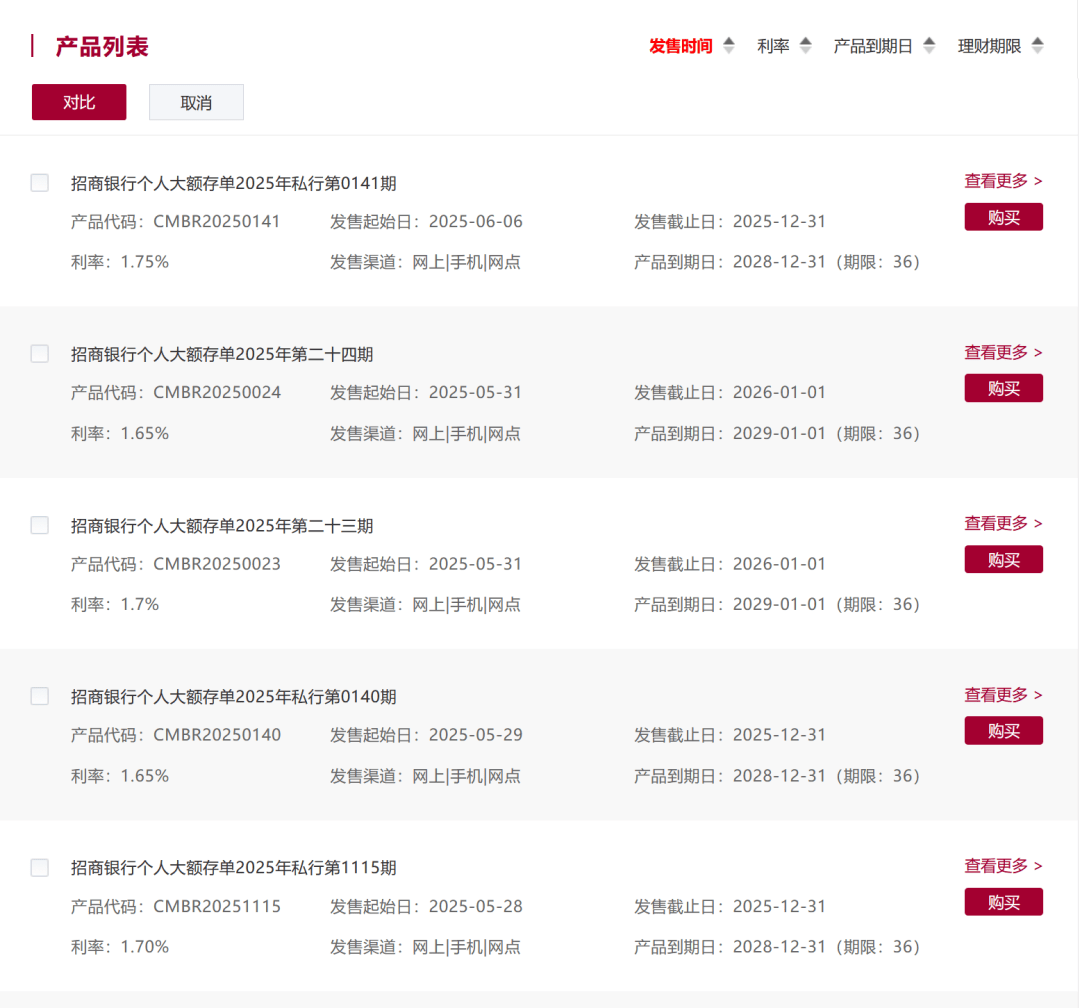Tick the checkbox for 私行第0141期
Image resolution: width=1080 pixels, height=1008 pixels.
click(x=40, y=183)
